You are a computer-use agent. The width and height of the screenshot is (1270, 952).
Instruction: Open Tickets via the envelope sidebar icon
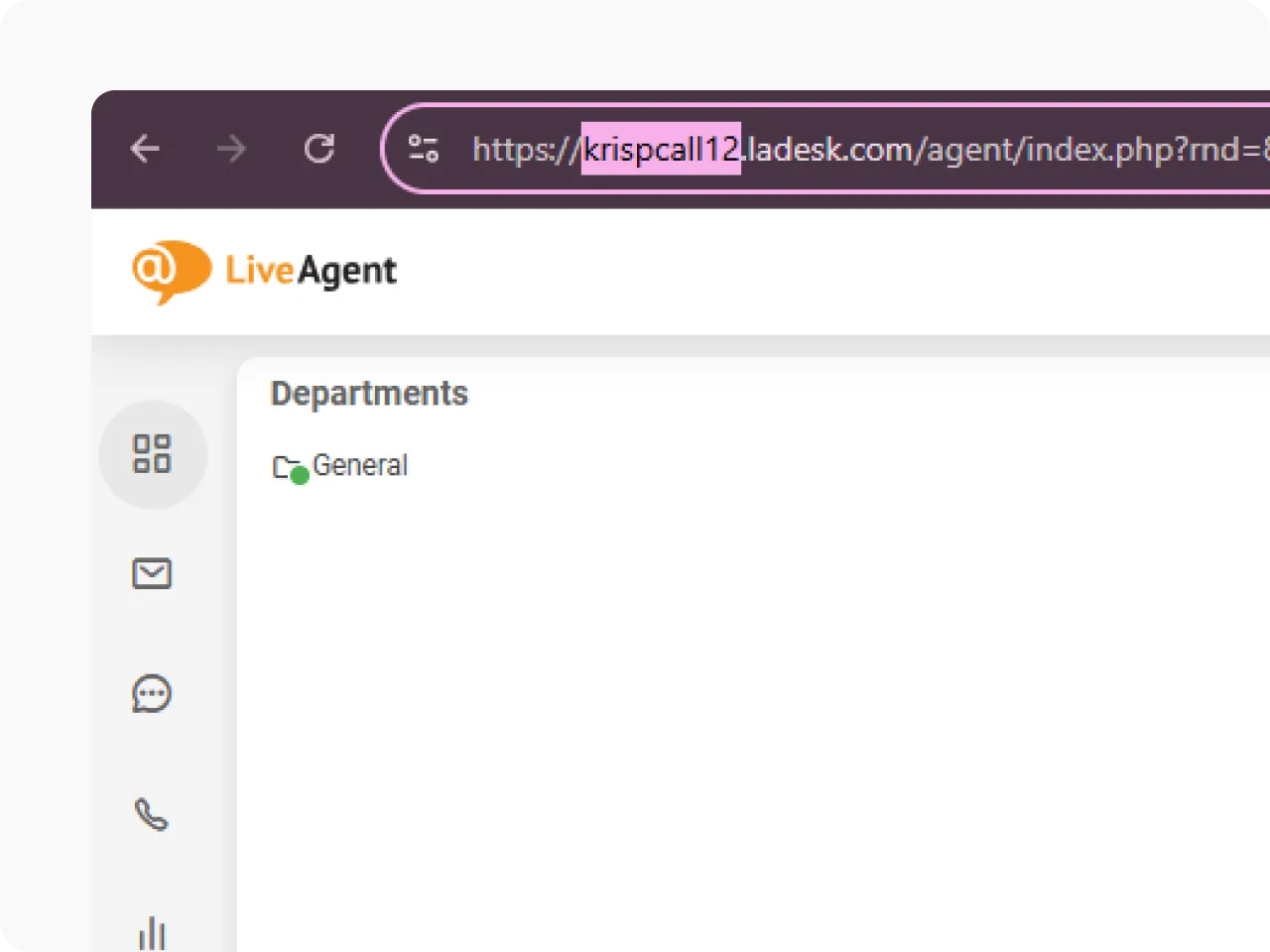tap(152, 573)
